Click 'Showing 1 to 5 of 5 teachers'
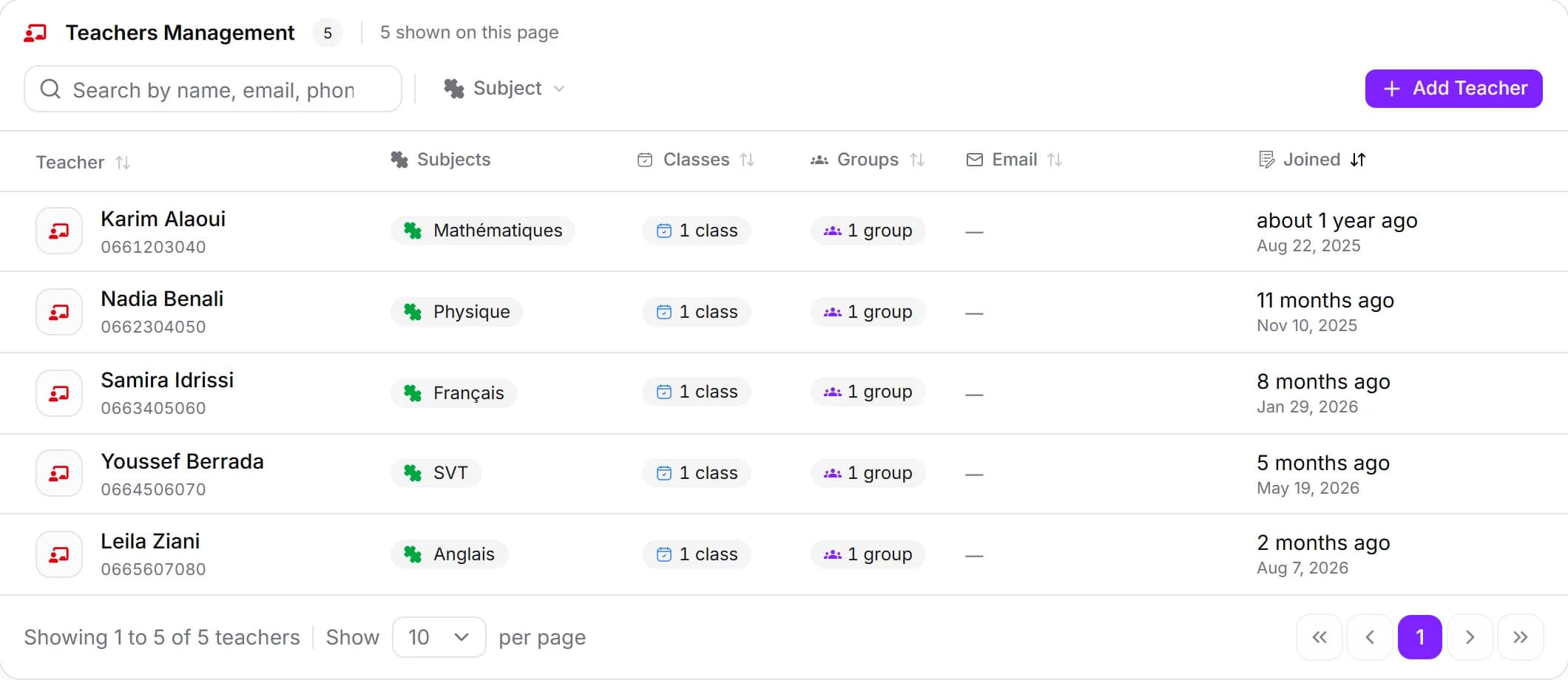 pos(162,637)
